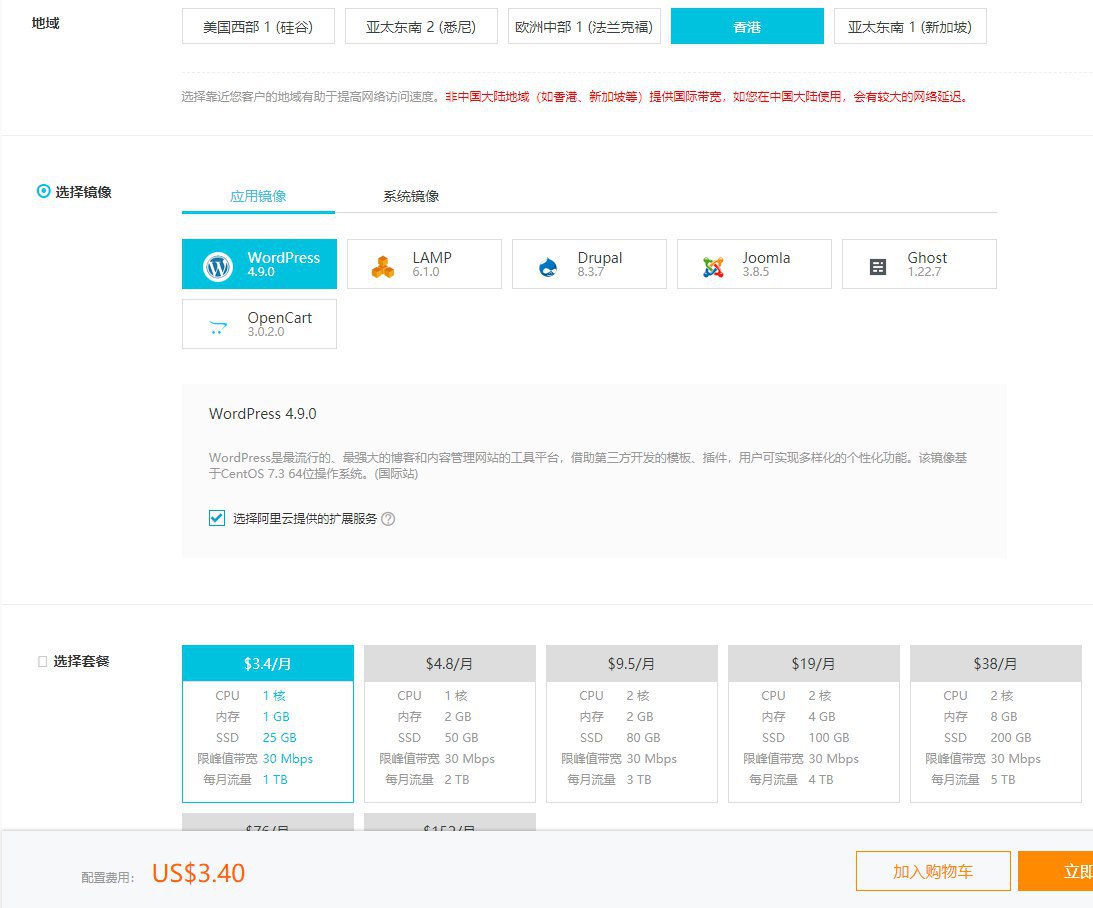Screen dimensions: 1093x908
Task: Select the WordPress 4.9.0 image icon
Action: pyautogui.click(x=218, y=266)
